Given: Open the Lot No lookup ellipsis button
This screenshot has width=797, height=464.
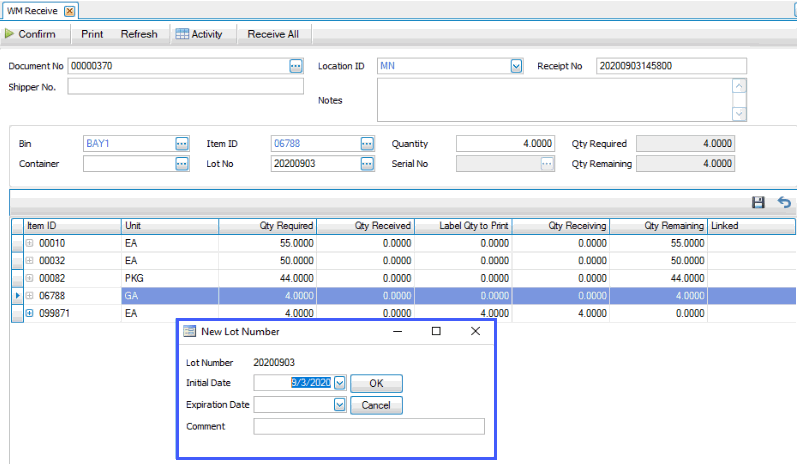Looking at the screenshot, I should [367, 164].
